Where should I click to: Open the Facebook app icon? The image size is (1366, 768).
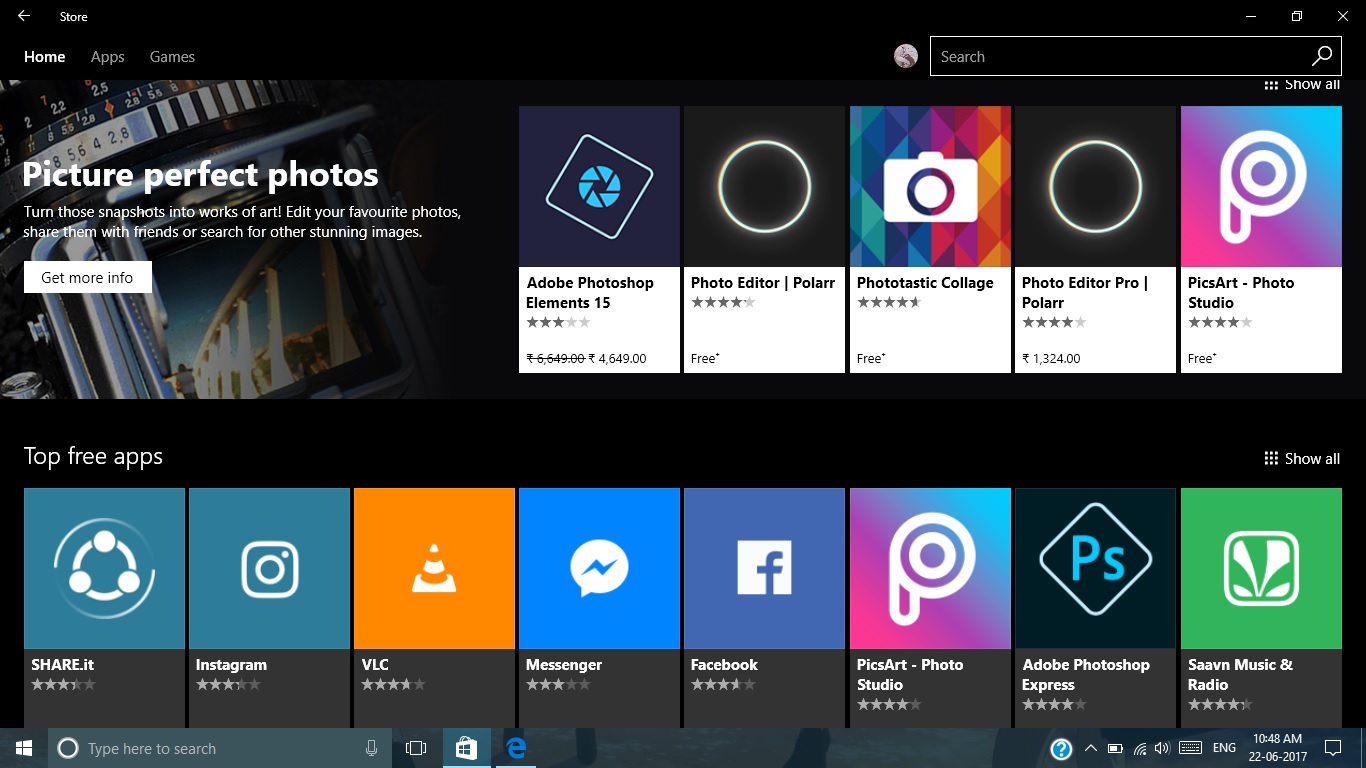tap(764, 568)
